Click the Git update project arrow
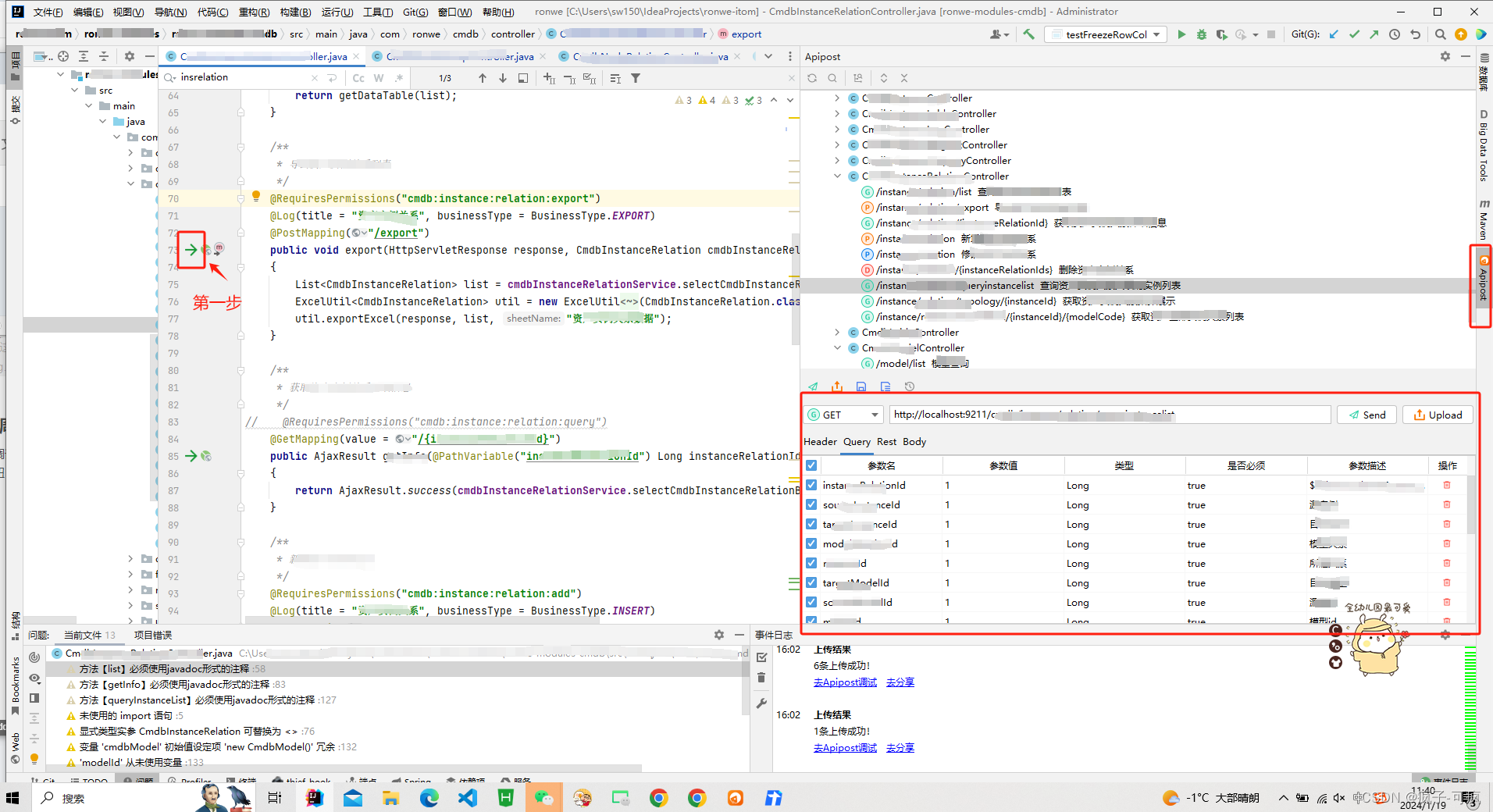This screenshot has height=812, width=1493. [1334, 34]
